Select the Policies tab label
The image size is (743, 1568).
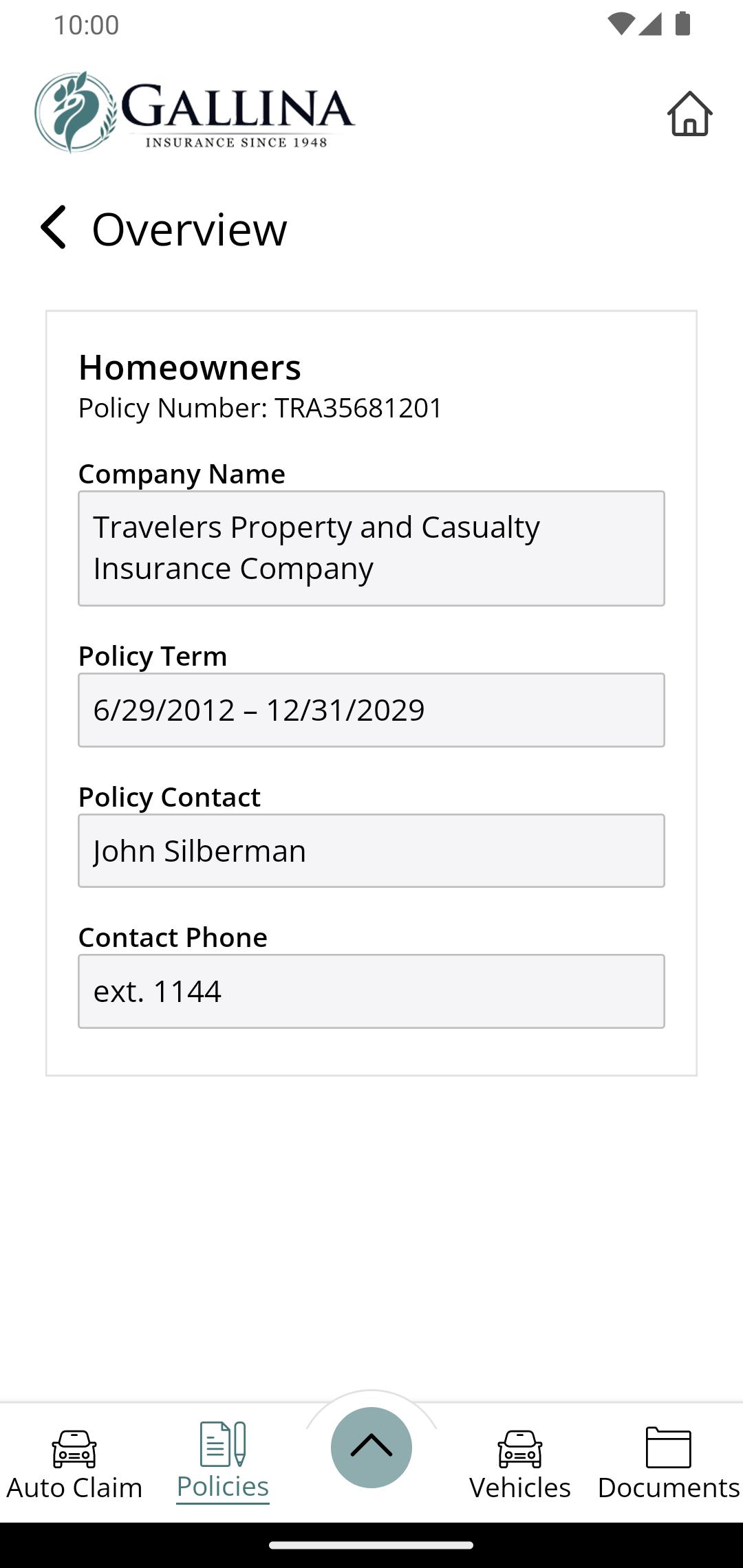tap(223, 1486)
